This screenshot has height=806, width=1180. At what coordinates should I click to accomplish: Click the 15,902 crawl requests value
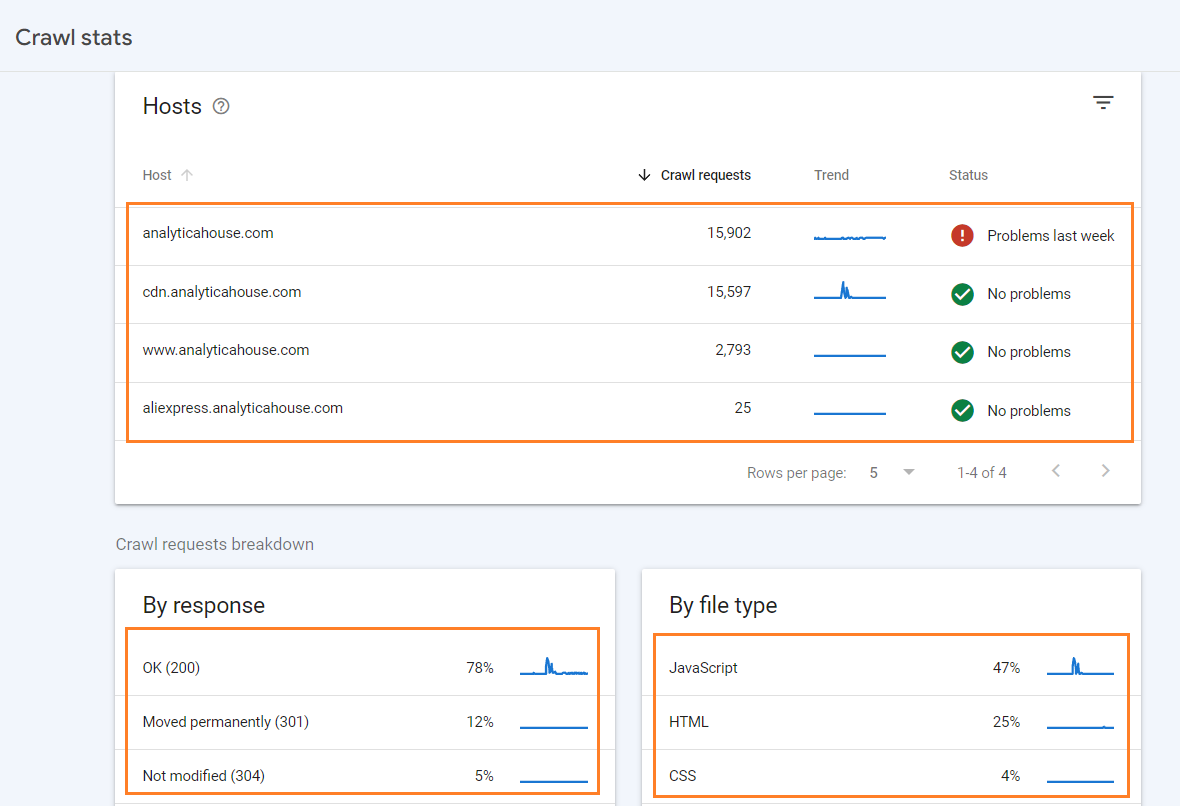pyautogui.click(x=728, y=233)
